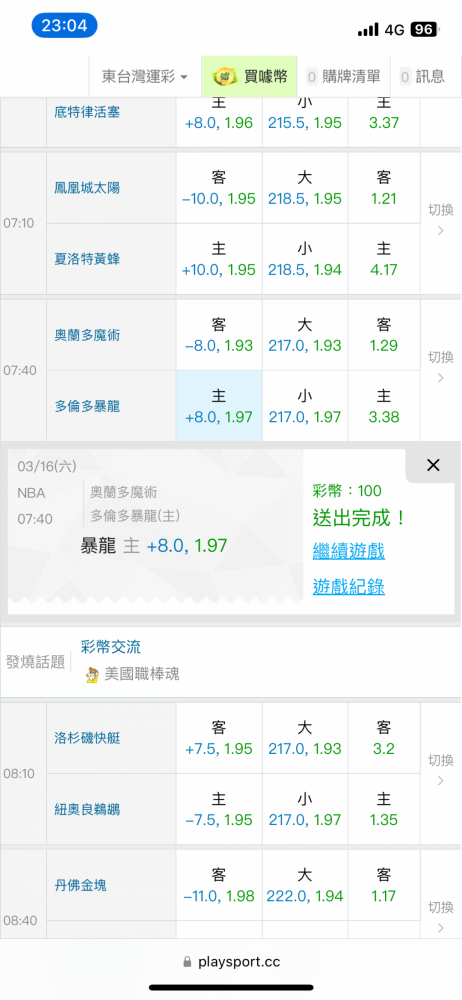Tap the lock icon beside playsport.cc
Viewport: 462px width, 1000px height.
tap(187, 961)
